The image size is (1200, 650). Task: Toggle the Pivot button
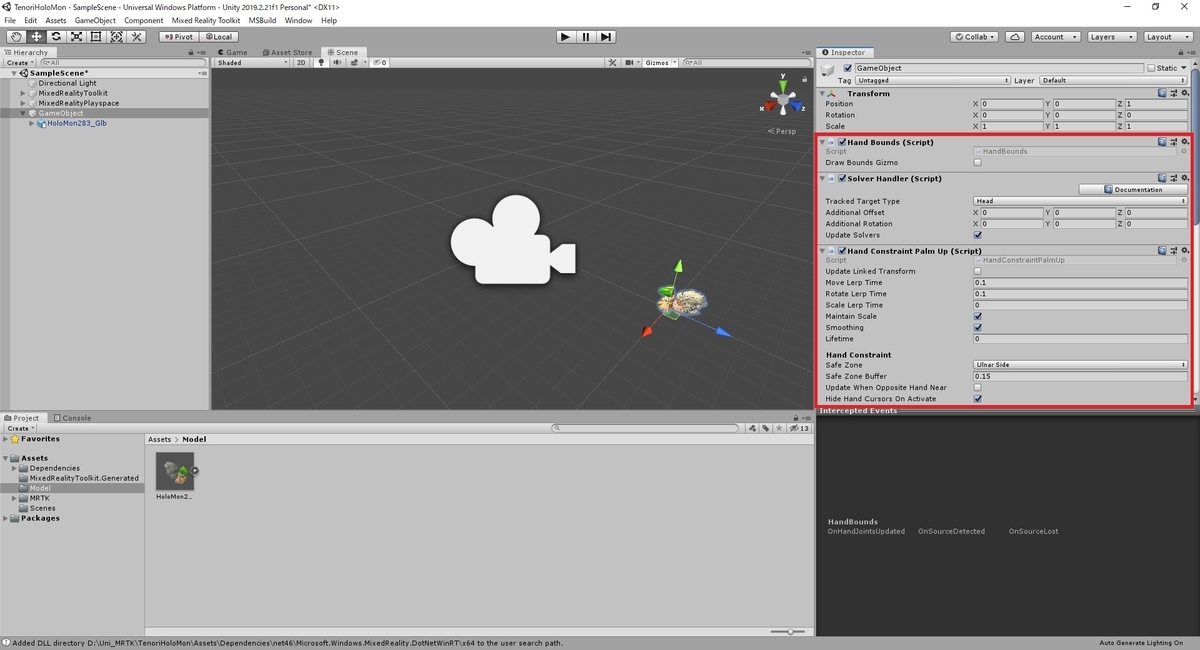click(179, 37)
